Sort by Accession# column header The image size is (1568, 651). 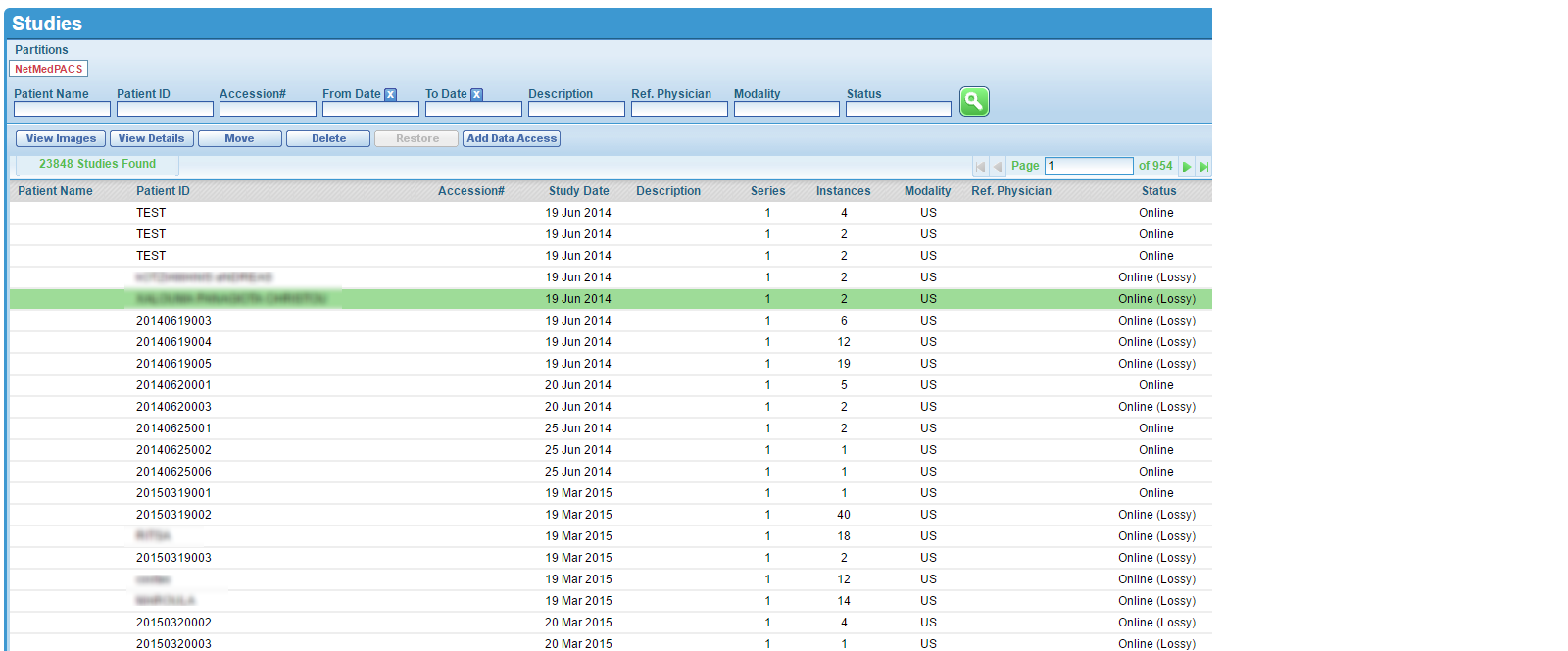471,191
